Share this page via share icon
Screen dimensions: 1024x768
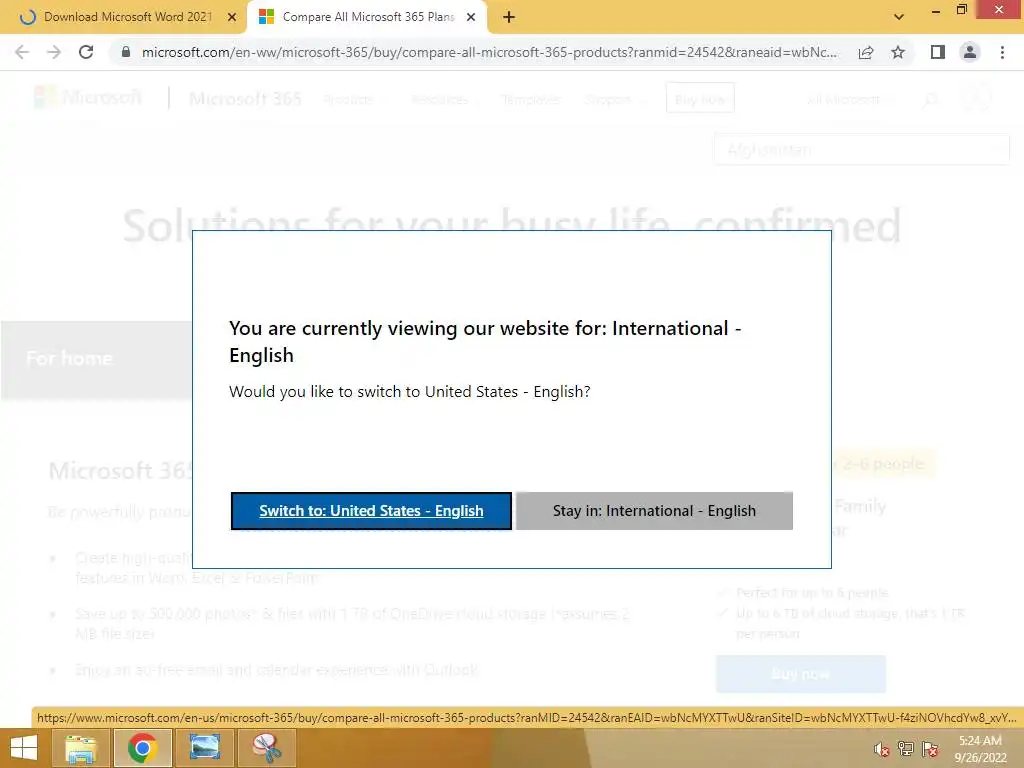[x=866, y=52]
